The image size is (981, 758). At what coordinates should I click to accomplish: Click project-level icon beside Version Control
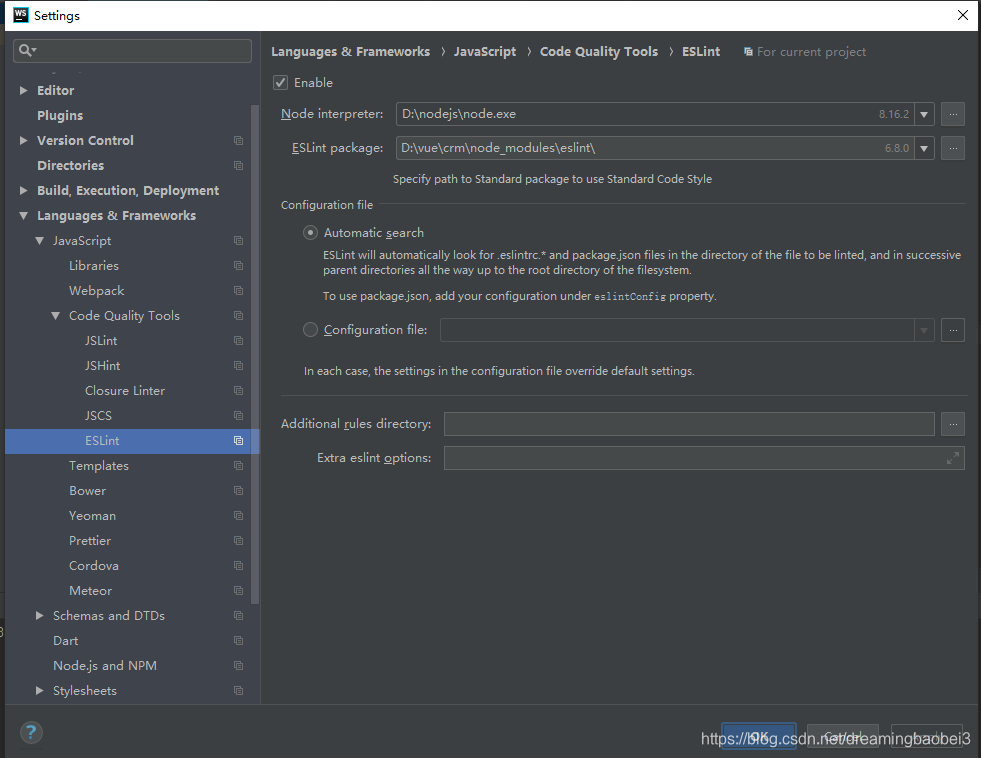point(238,140)
